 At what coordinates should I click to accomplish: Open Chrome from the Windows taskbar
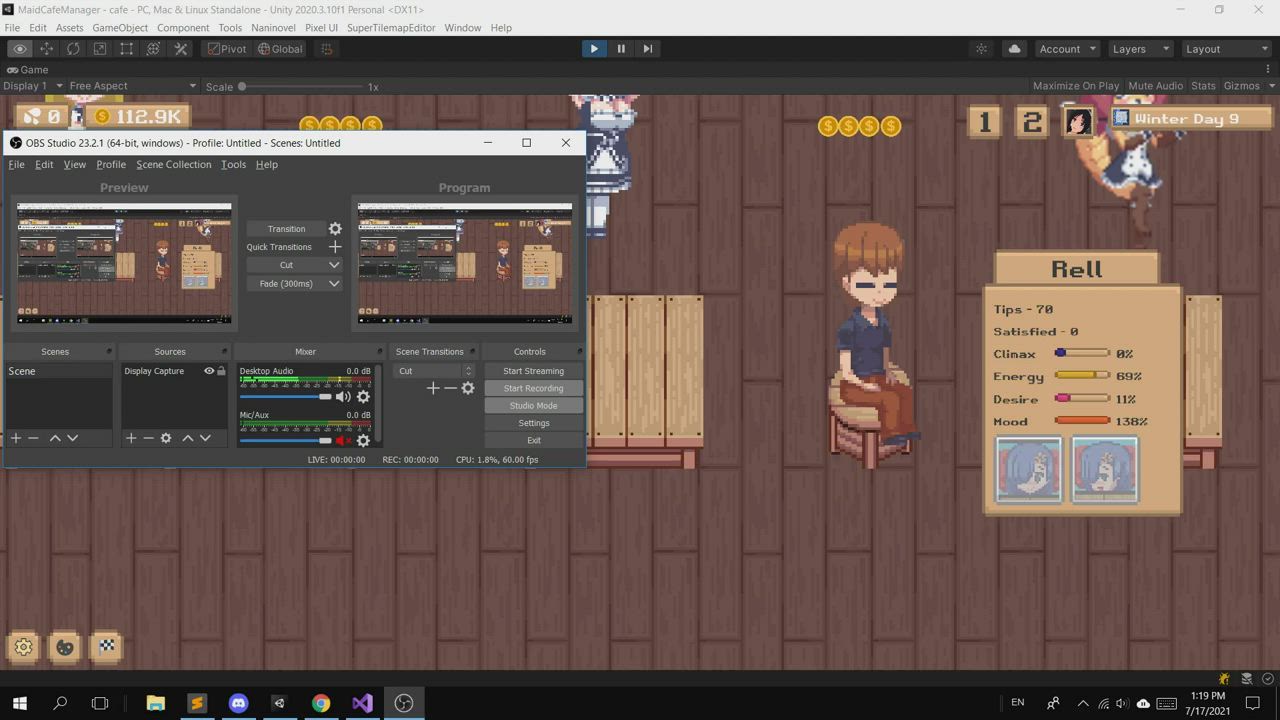pyautogui.click(x=321, y=703)
